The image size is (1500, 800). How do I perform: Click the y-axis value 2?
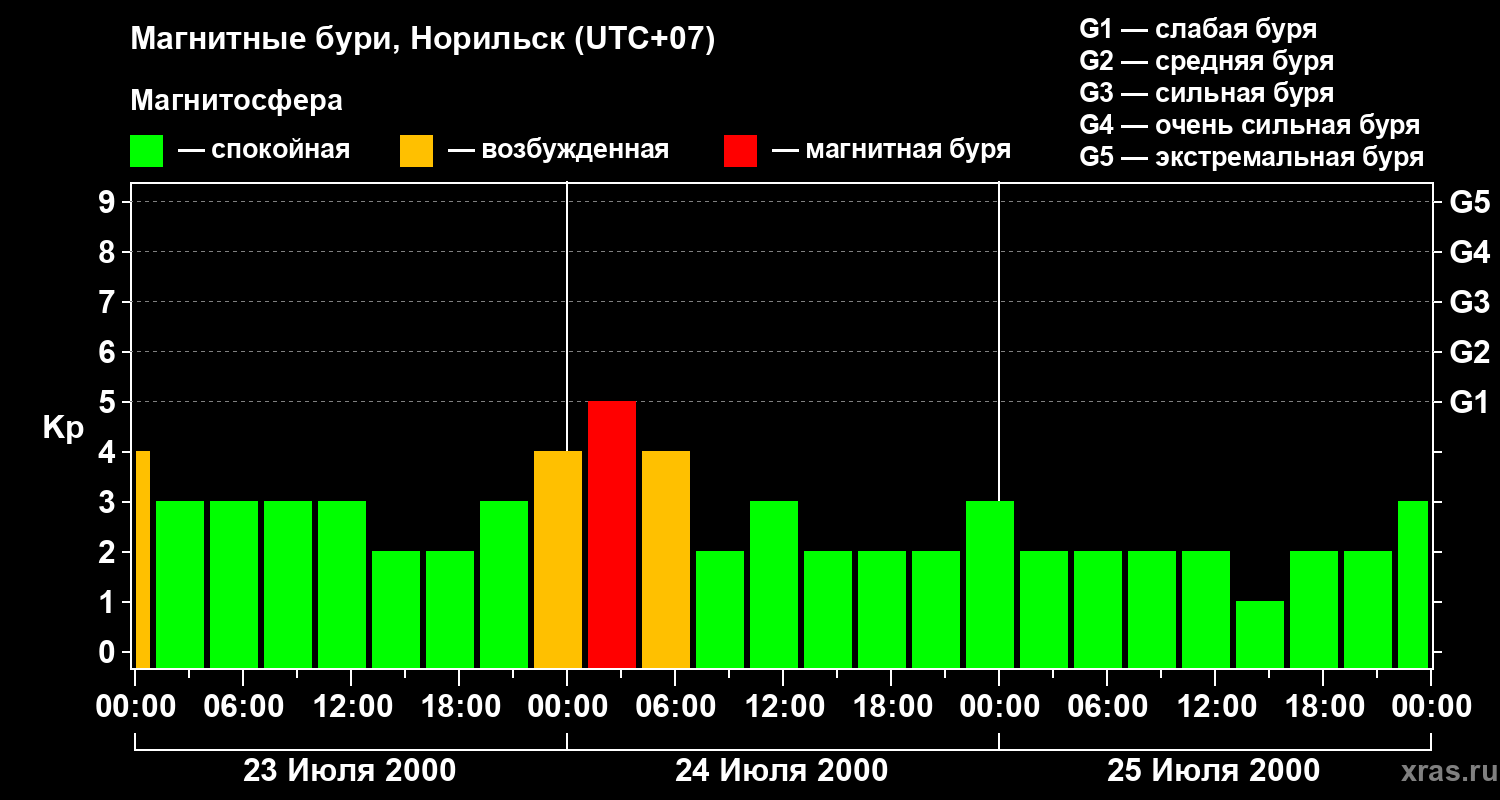click(109, 552)
